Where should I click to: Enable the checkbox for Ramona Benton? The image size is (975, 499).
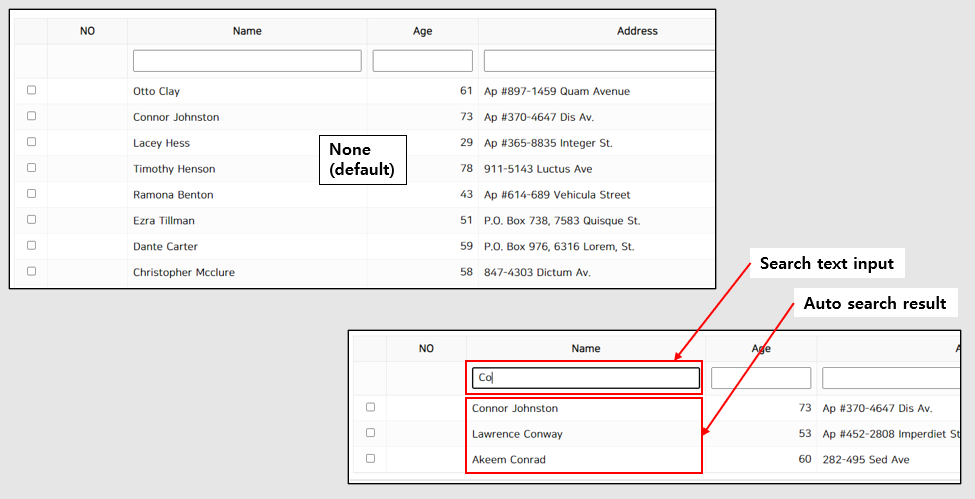[31, 194]
